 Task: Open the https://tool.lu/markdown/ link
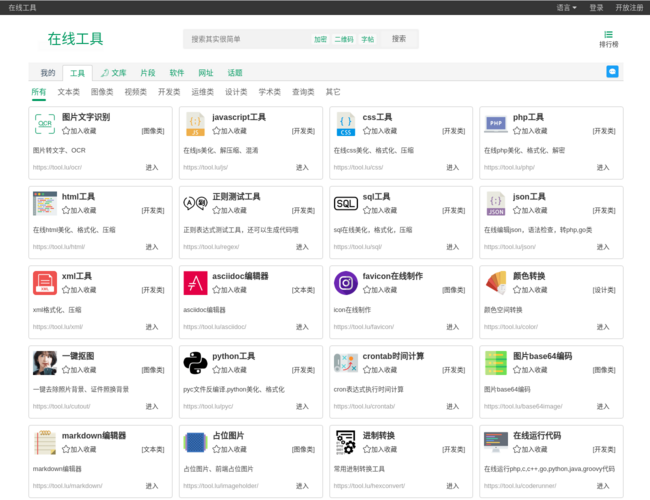click(x=68, y=486)
